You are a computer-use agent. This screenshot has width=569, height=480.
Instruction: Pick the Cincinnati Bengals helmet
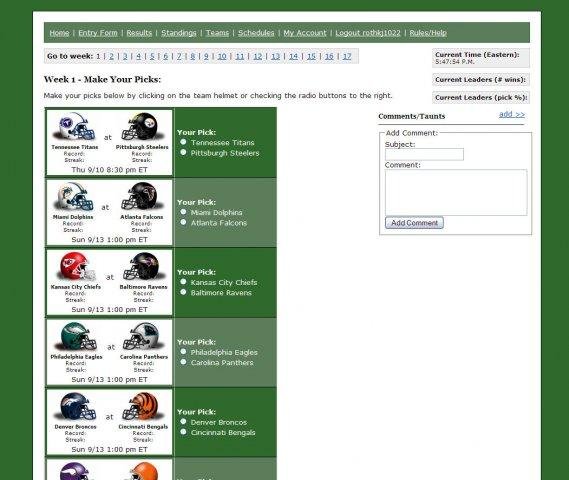(143, 406)
